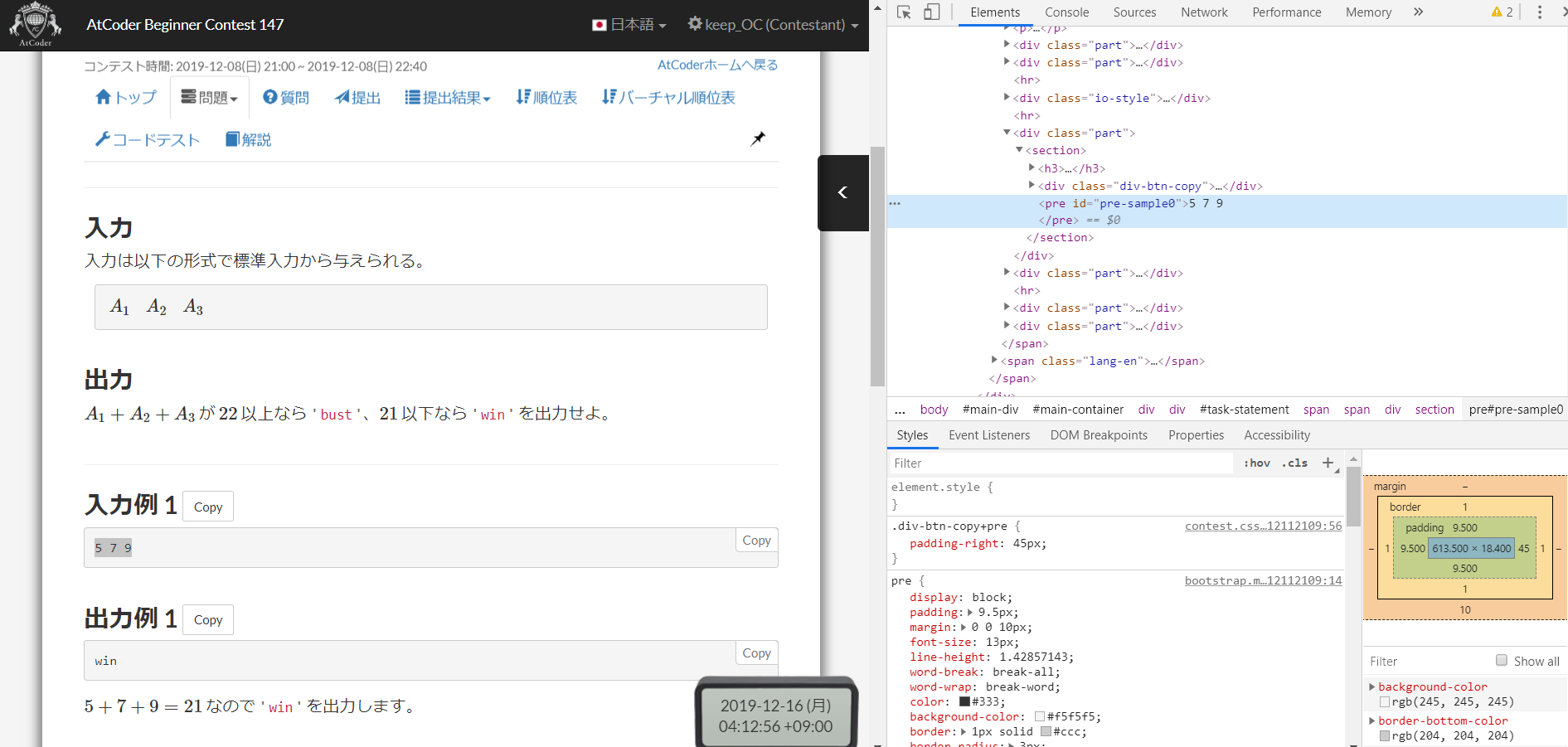Click the warnings count icon
Image resolution: width=1568 pixels, height=747 pixels.
(1502, 12)
